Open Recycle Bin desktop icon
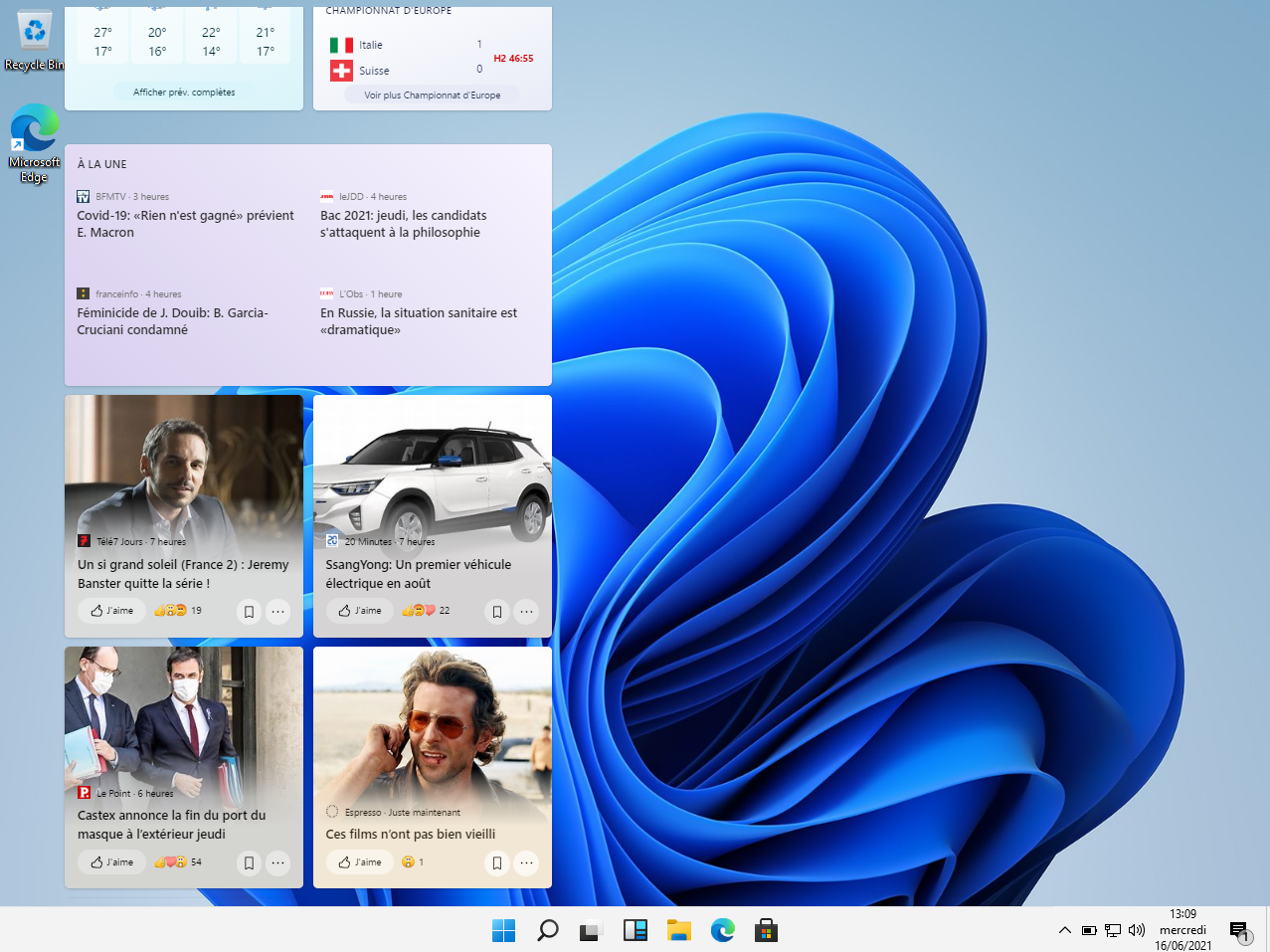The height and width of the screenshot is (952, 1270). 35,42
